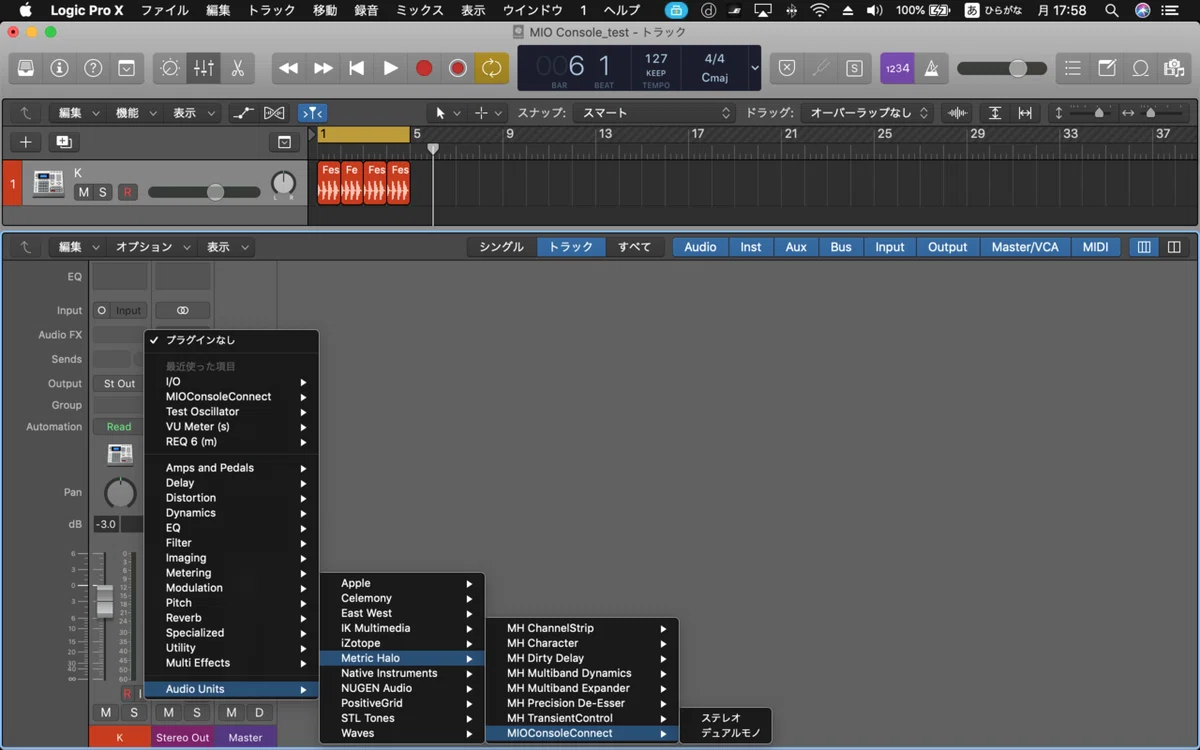Open display mode dropdown beside LCD
This screenshot has height=750, width=1200.
(755, 68)
